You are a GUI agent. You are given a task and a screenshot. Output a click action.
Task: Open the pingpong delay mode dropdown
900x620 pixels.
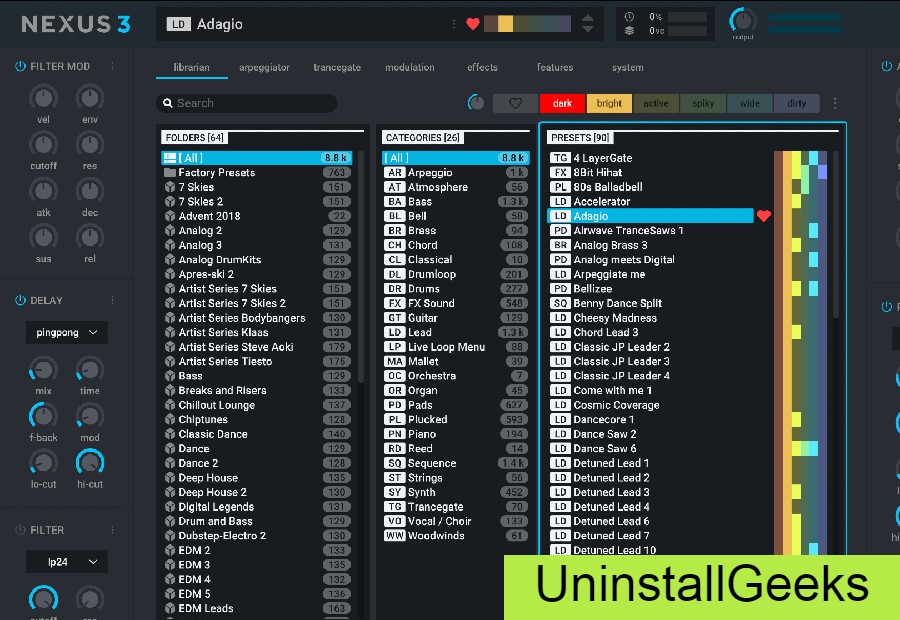tap(67, 332)
